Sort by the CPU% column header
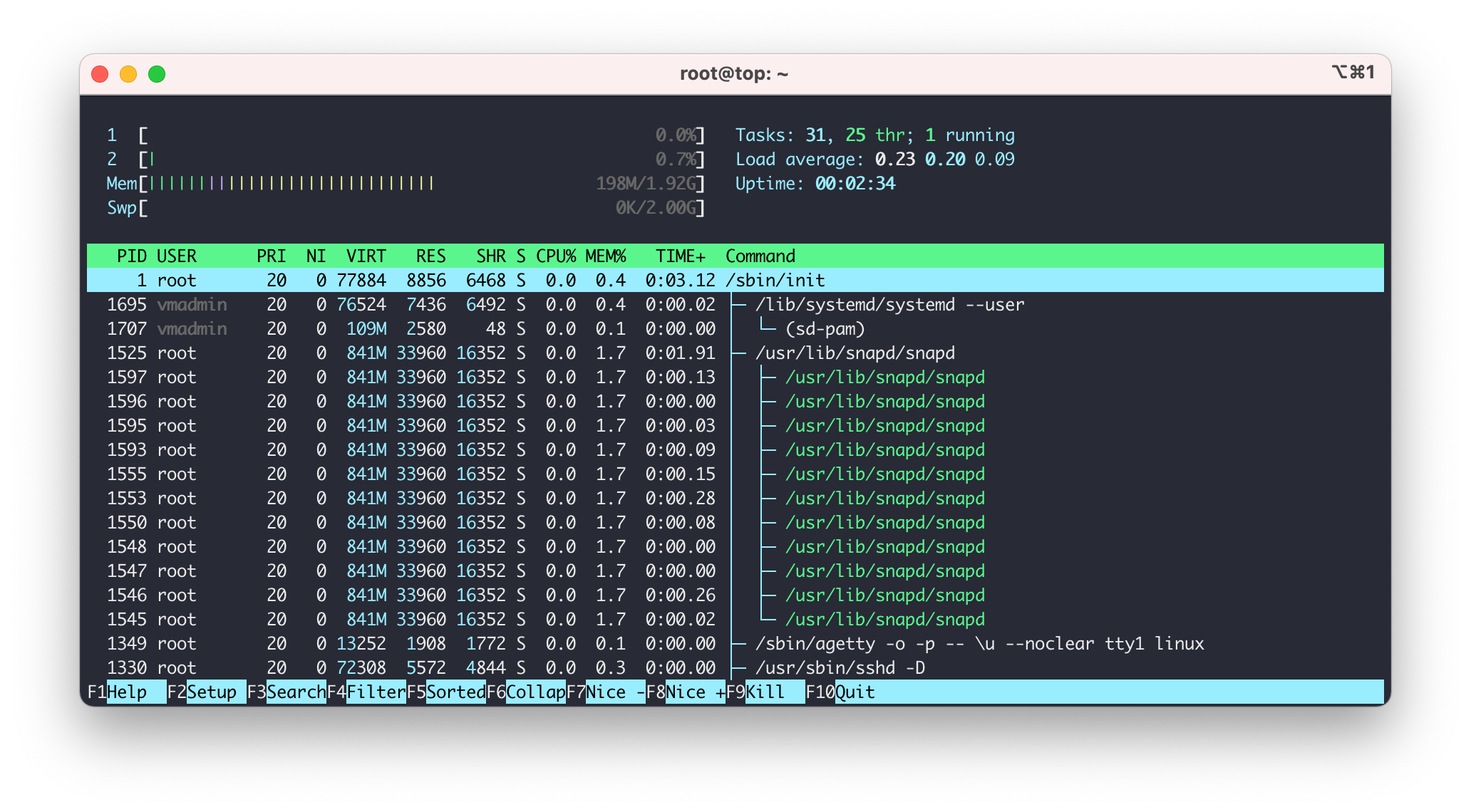 coord(556,256)
